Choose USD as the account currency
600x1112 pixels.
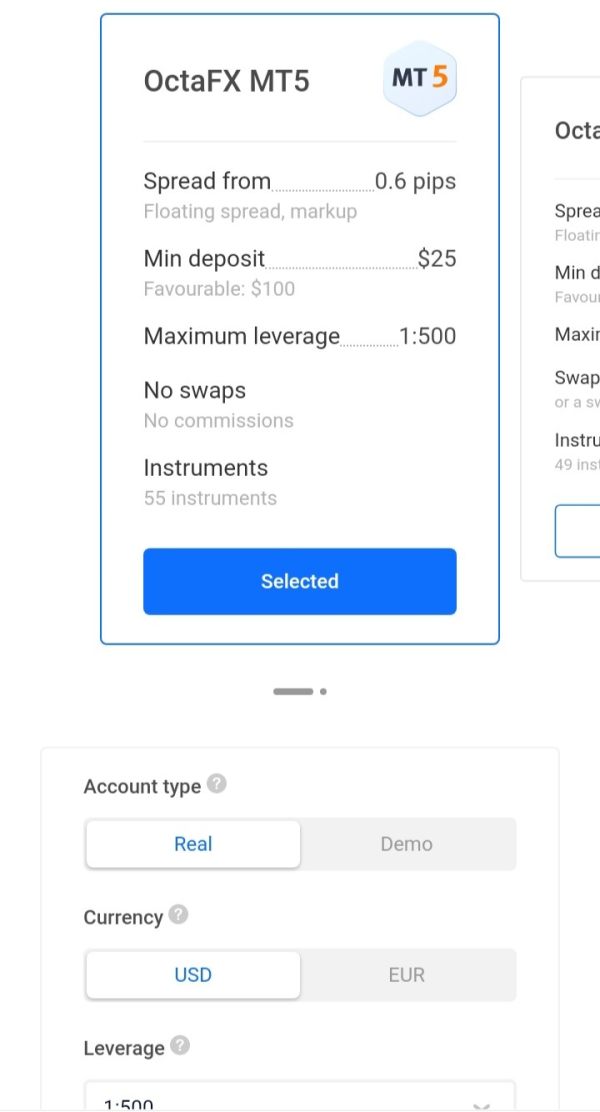[193, 975]
